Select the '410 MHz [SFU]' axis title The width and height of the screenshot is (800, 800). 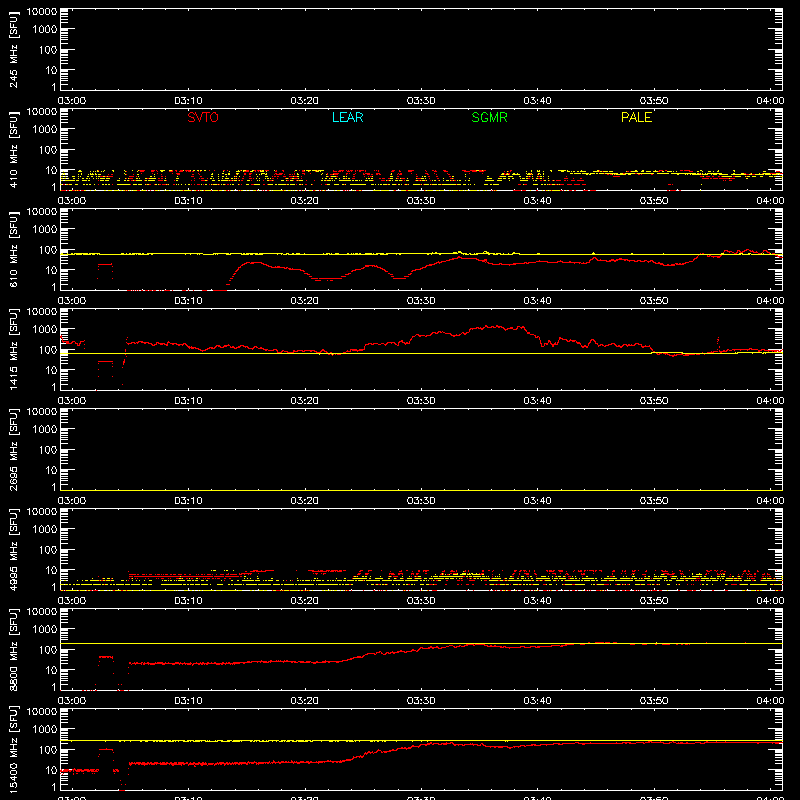coord(14,149)
